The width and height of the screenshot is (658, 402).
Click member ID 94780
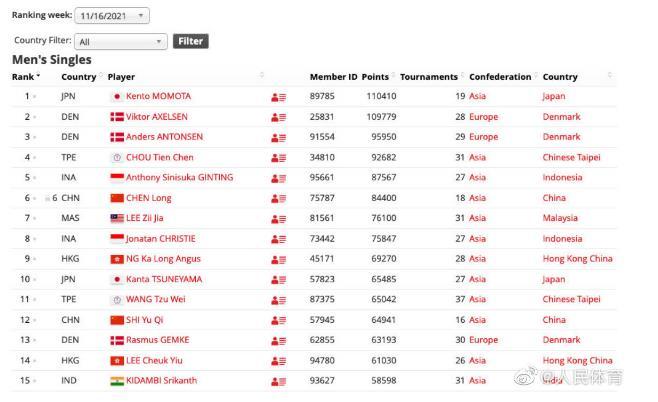click(x=322, y=360)
